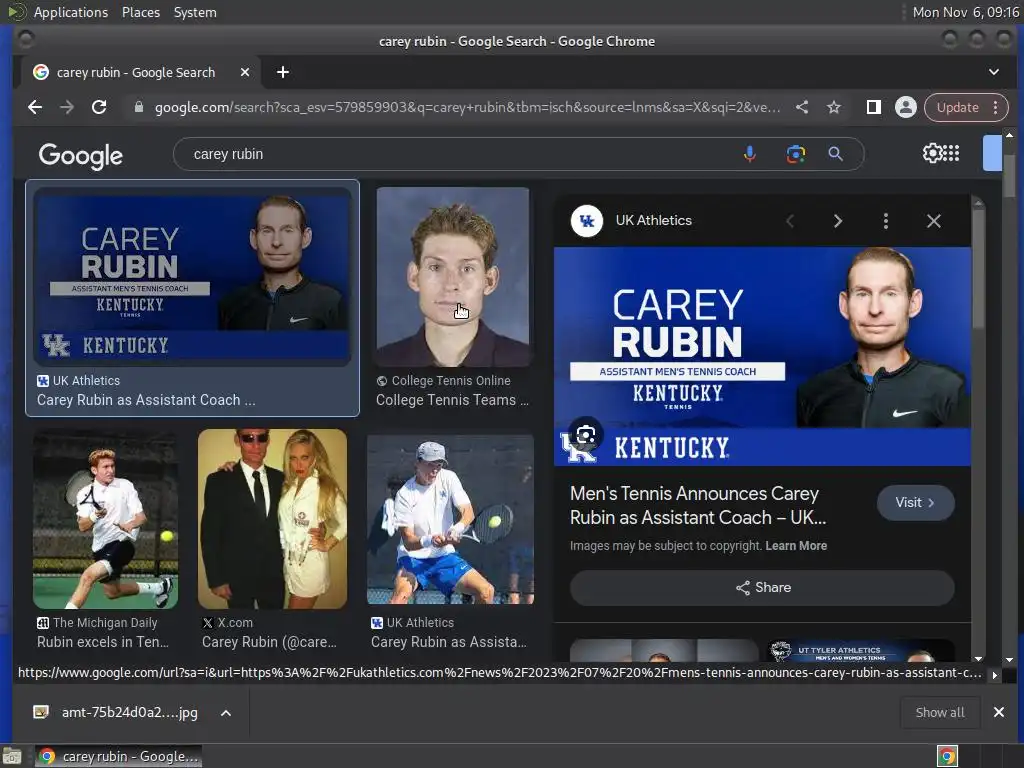The height and width of the screenshot is (768, 1024).
Task: Close the carey rubin search tab
Action: coord(245,72)
